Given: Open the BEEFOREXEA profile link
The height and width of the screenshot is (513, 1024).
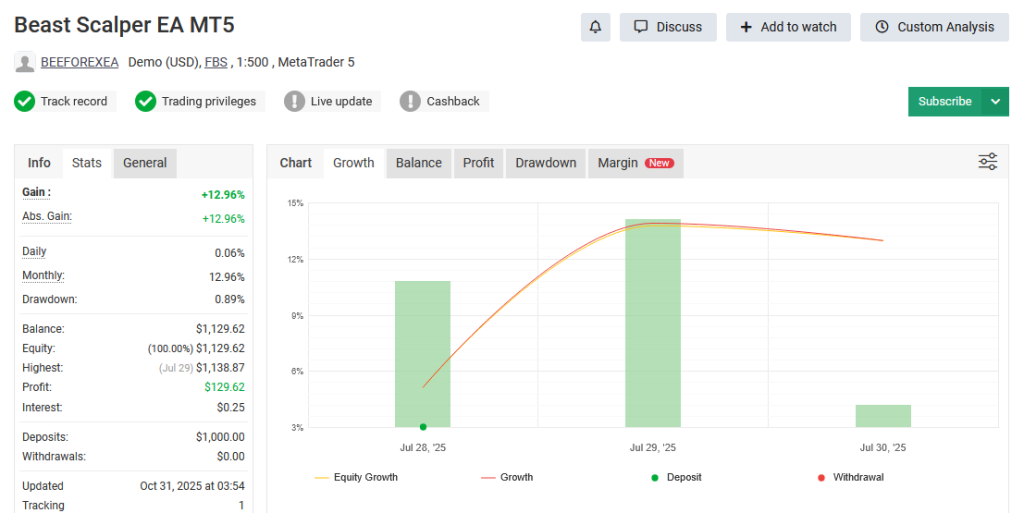Looking at the screenshot, I should (x=80, y=62).
